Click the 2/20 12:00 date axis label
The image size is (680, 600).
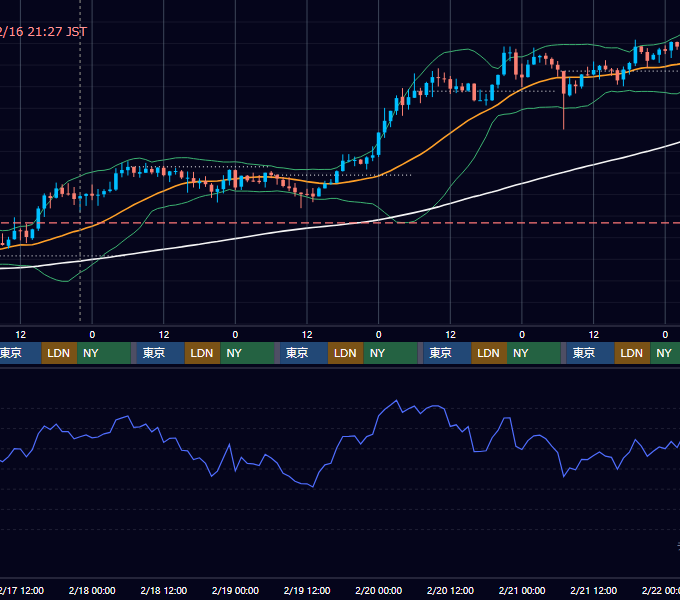point(450,590)
